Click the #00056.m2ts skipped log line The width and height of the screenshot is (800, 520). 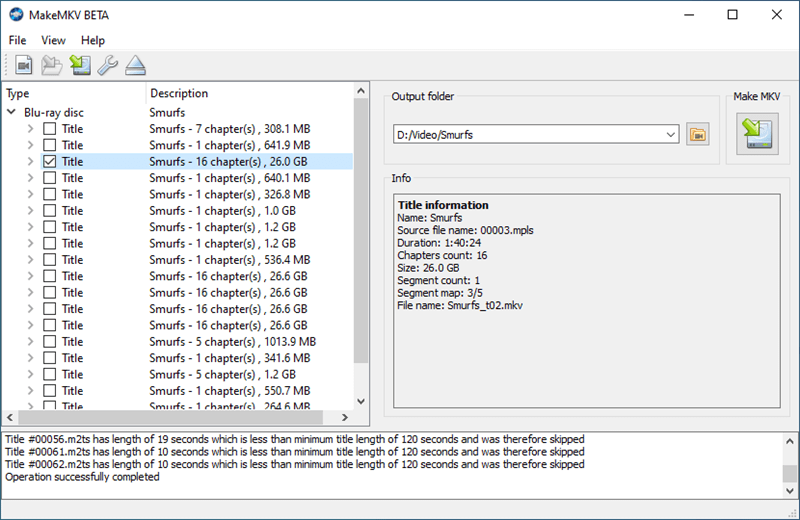pyautogui.click(x=294, y=439)
